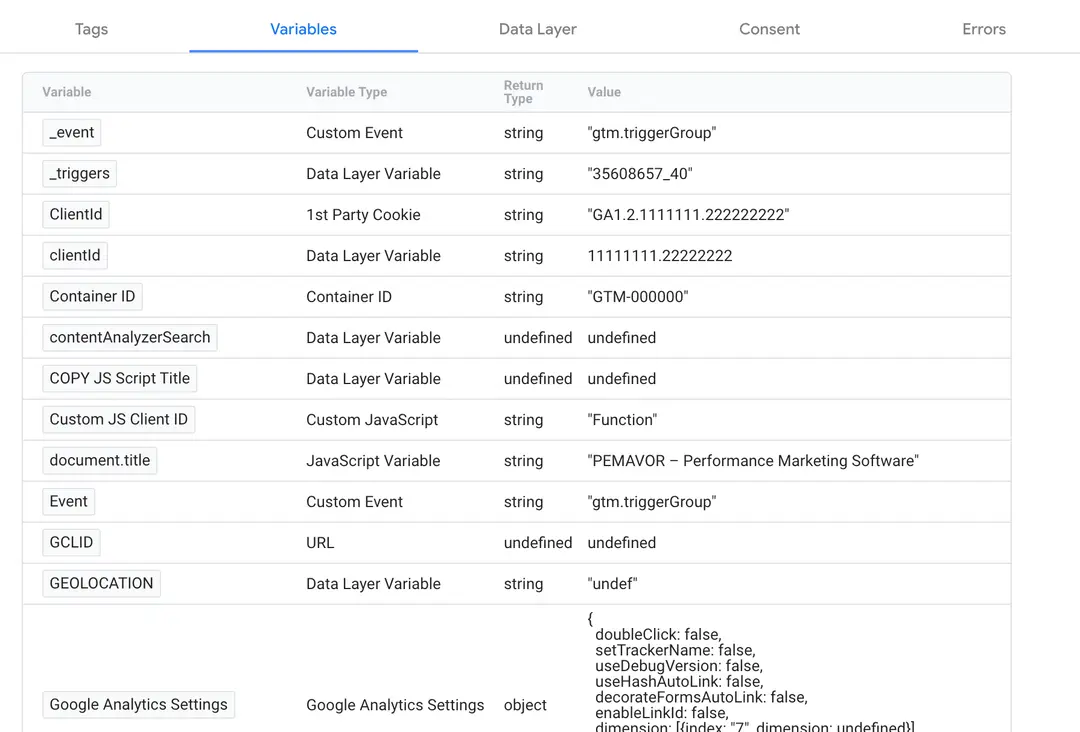1080x732 pixels.
Task: Click the Custom JavaScript type cell
Action: click(x=372, y=420)
